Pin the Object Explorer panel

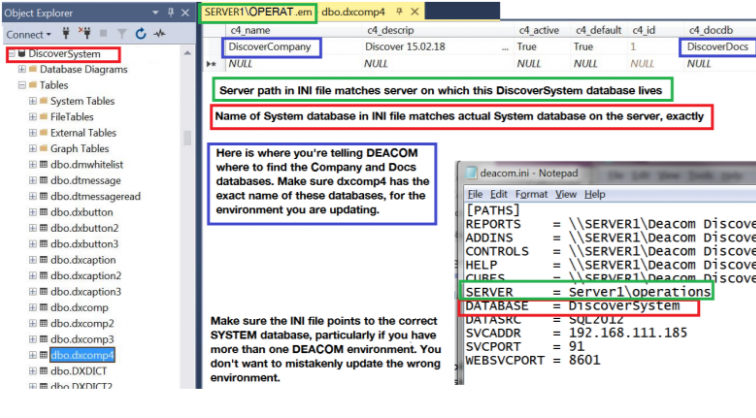point(171,13)
